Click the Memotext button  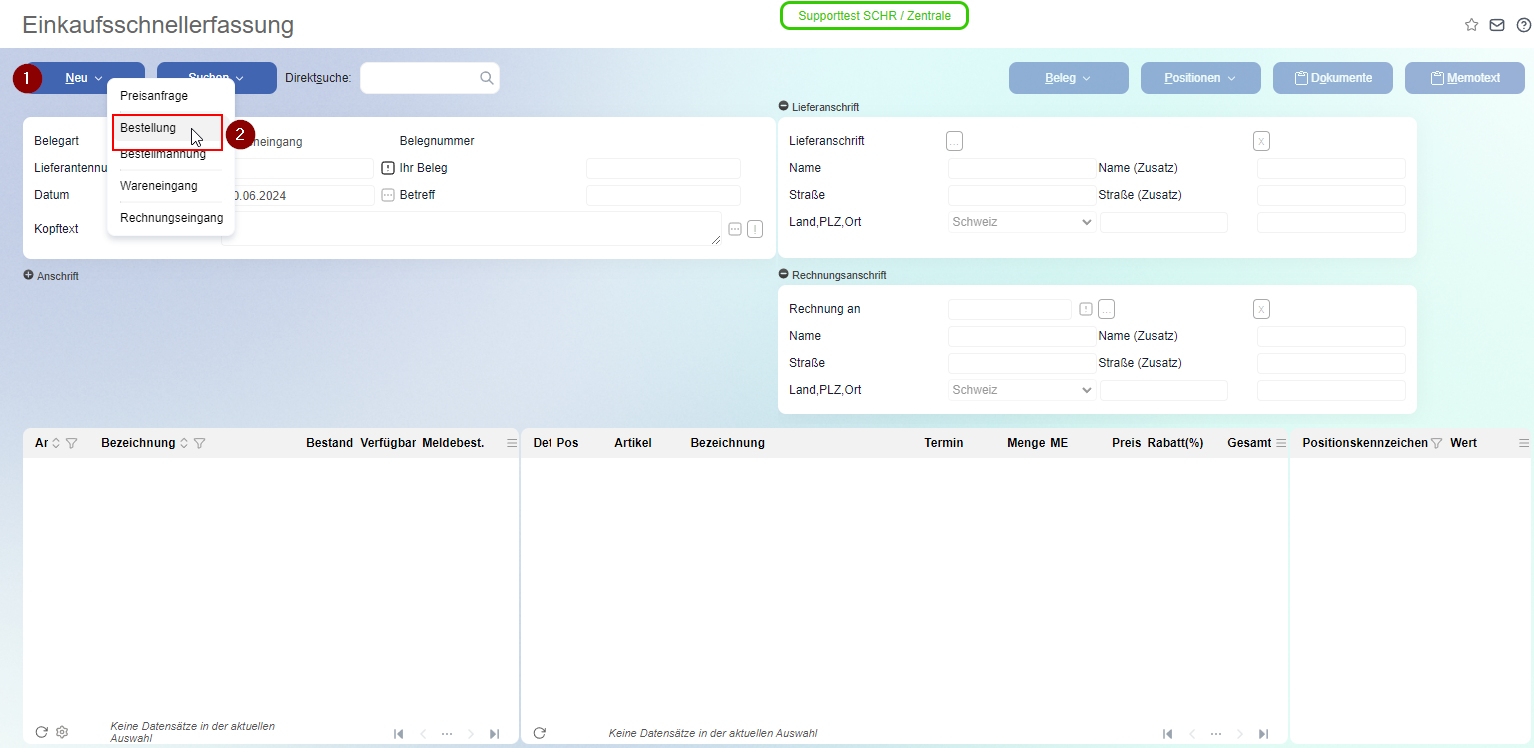pyautogui.click(x=1464, y=78)
